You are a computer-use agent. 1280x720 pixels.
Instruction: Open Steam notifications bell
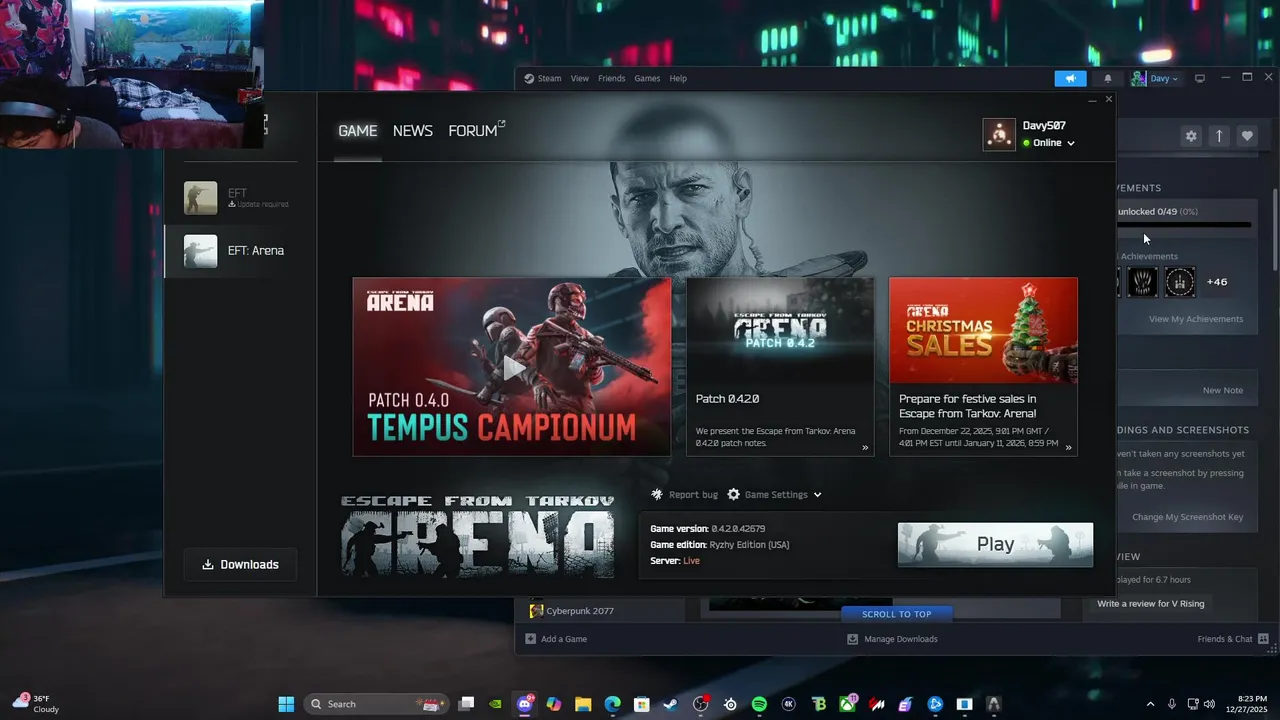point(1107,78)
